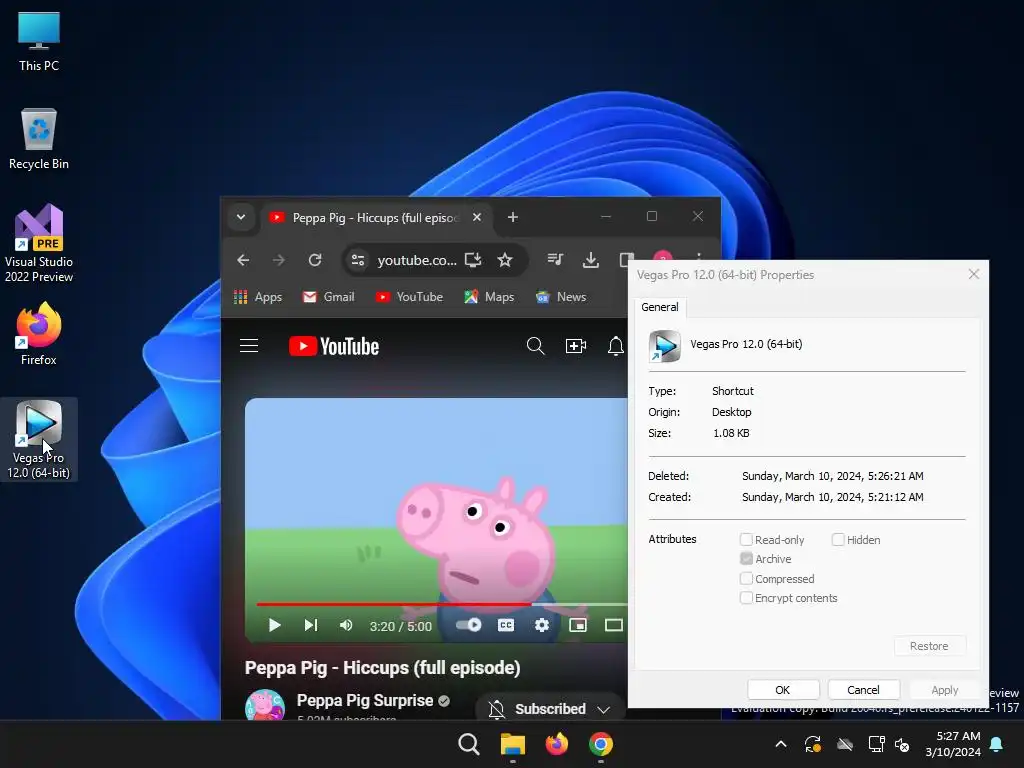Toggle closed captions on the video
This screenshot has width=1024, height=768.
pyautogui.click(x=505, y=625)
